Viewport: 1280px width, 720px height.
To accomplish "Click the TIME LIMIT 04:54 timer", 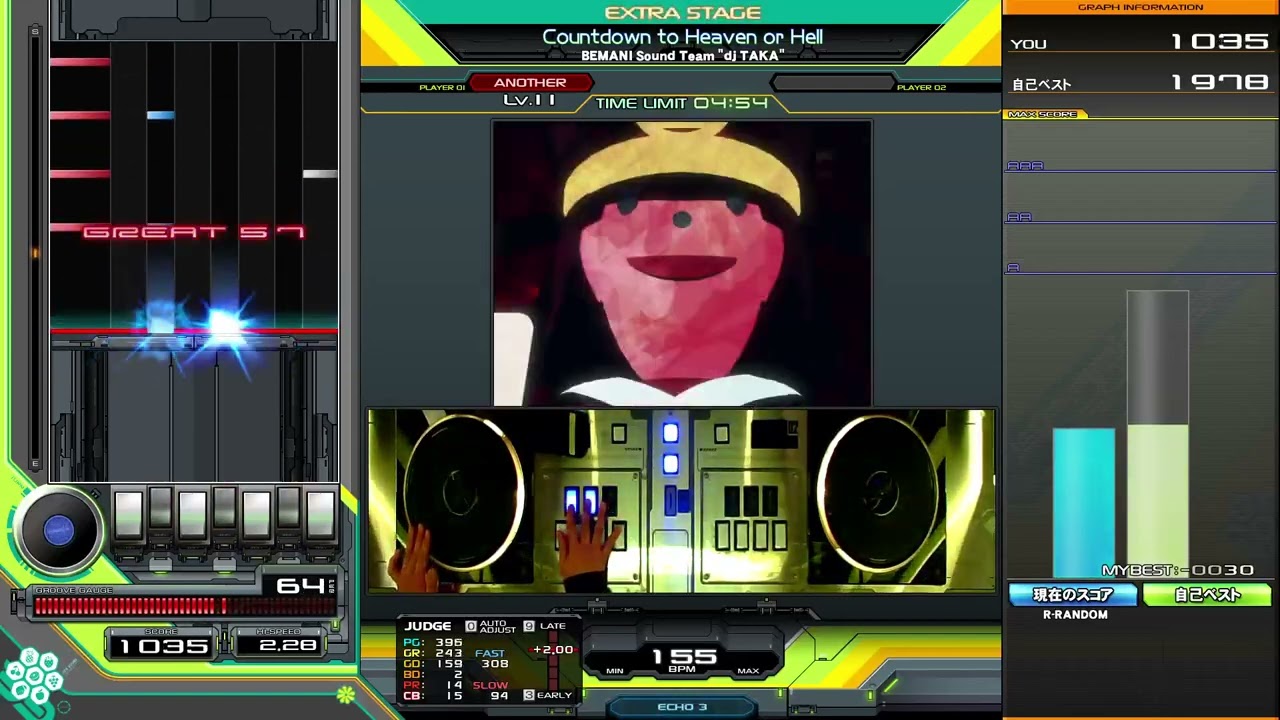I will [x=682, y=103].
